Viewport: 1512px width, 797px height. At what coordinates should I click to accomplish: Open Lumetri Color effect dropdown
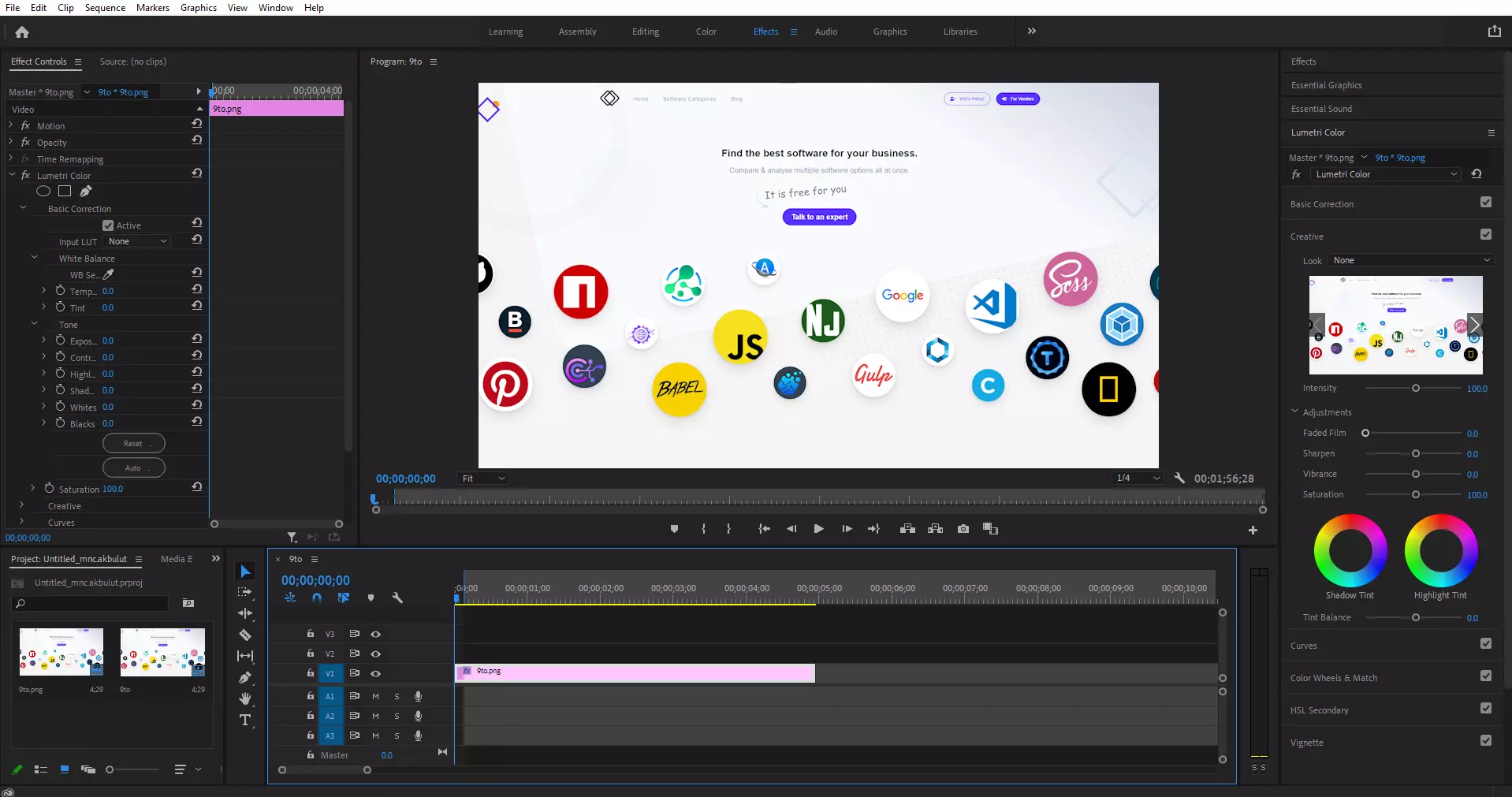click(1386, 174)
